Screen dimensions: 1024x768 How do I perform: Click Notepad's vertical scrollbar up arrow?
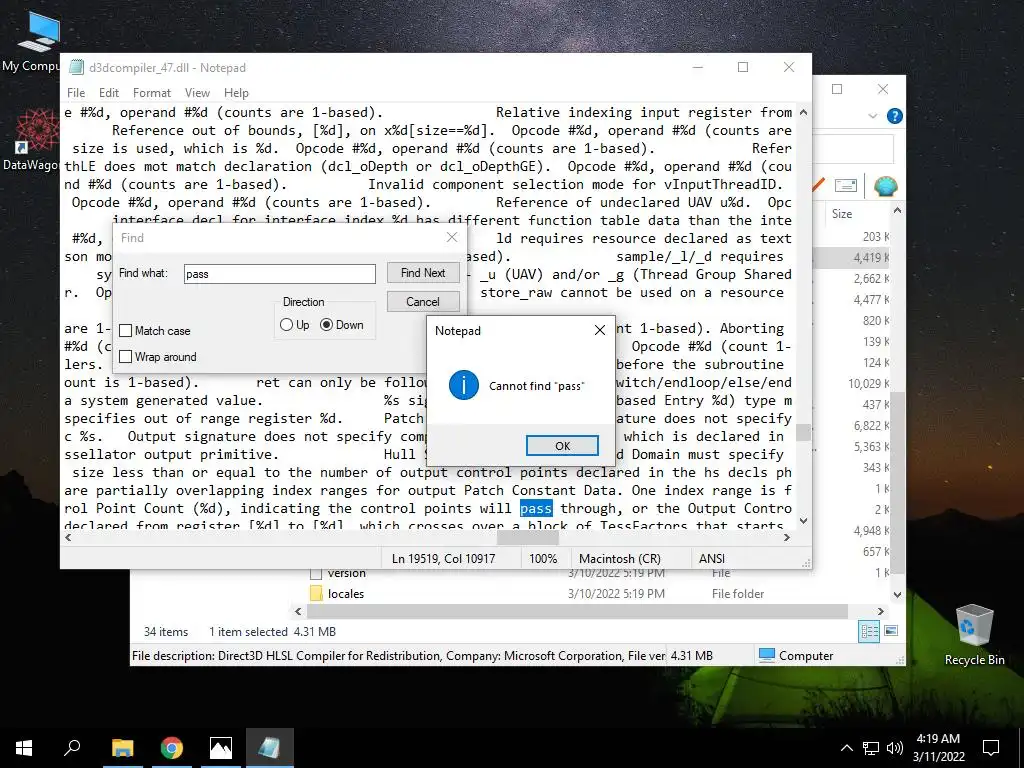803,112
